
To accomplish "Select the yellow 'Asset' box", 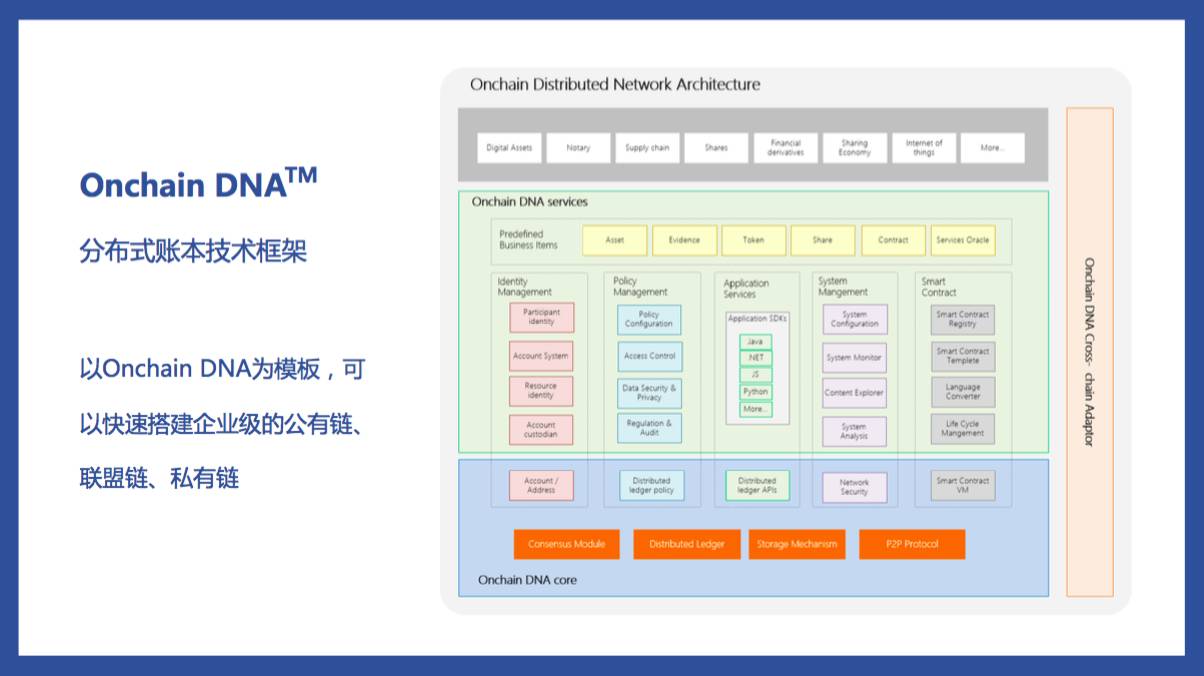I will [614, 240].
